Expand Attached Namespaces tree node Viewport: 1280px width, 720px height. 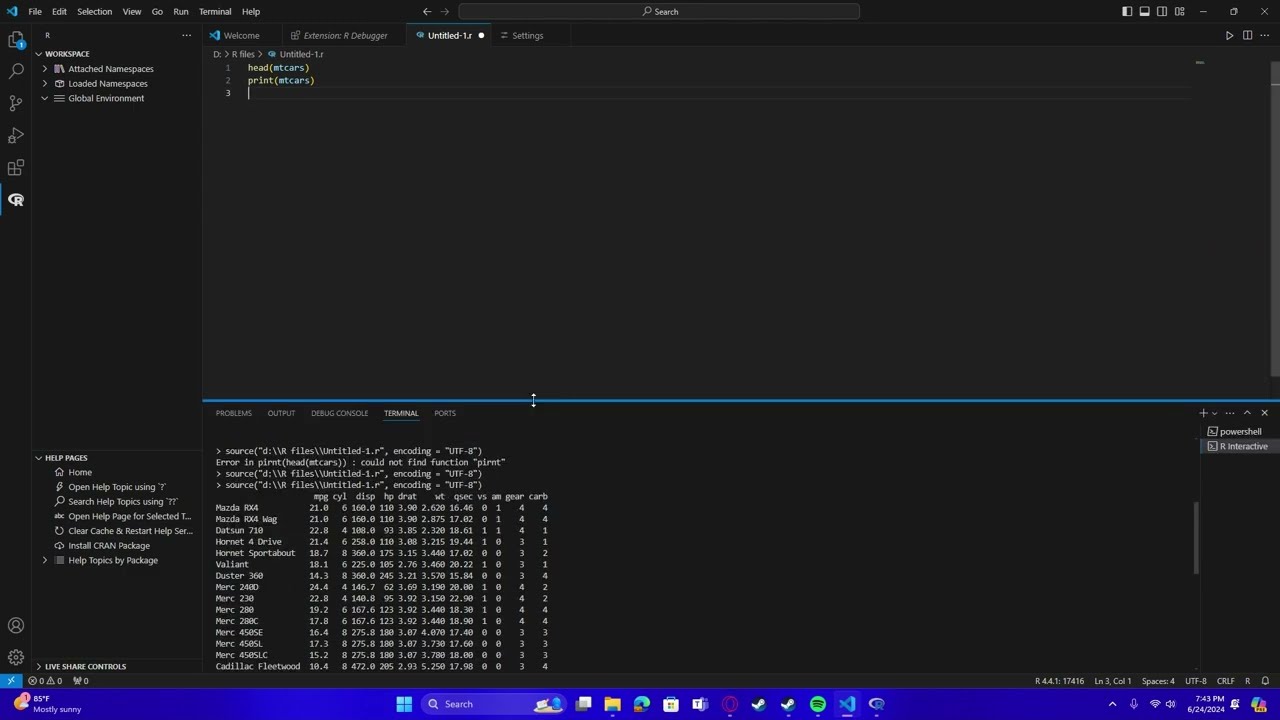(45, 69)
